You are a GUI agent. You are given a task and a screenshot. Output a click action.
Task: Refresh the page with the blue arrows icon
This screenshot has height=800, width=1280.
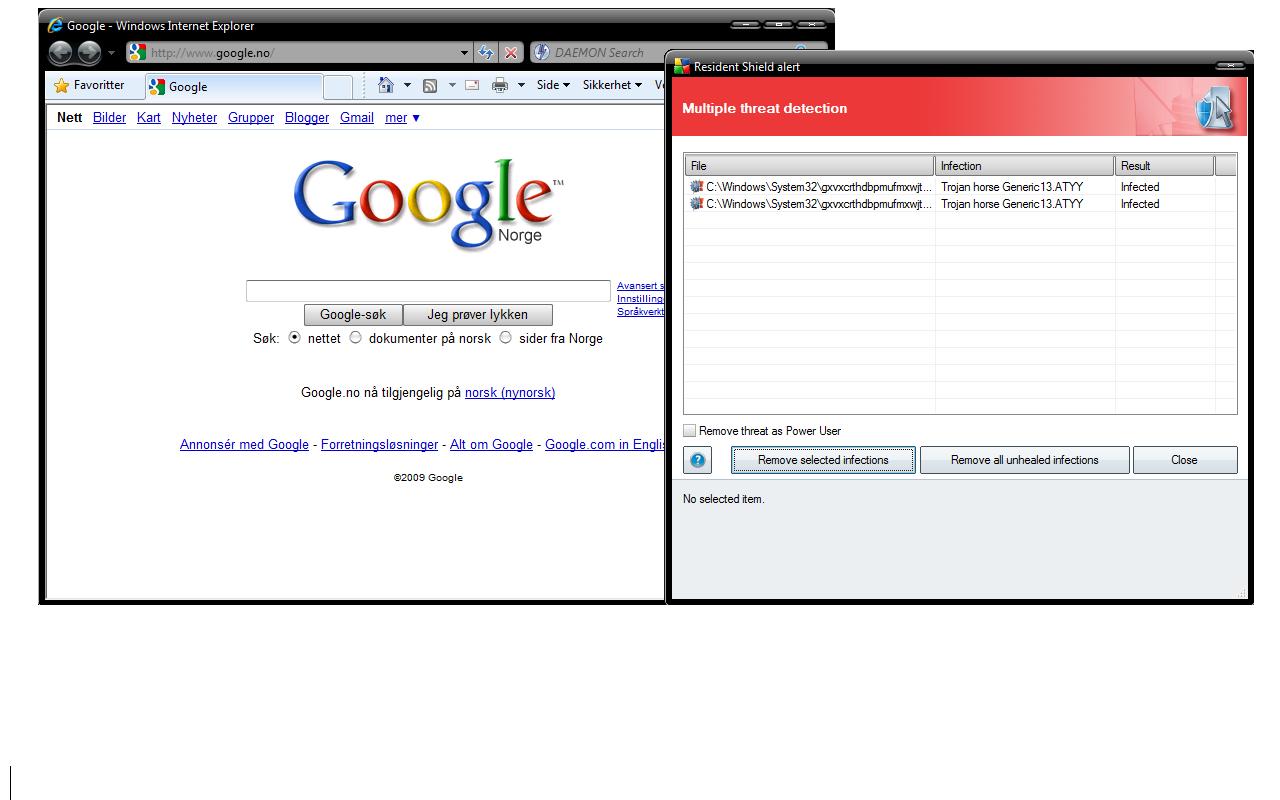point(486,53)
